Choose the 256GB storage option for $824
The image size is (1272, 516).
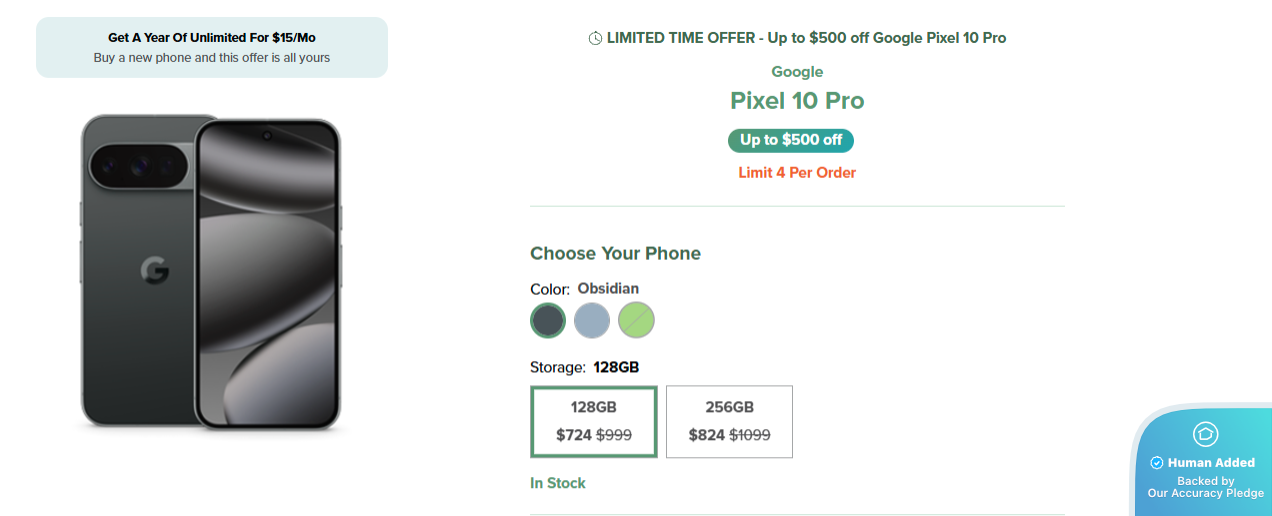click(729, 421)
